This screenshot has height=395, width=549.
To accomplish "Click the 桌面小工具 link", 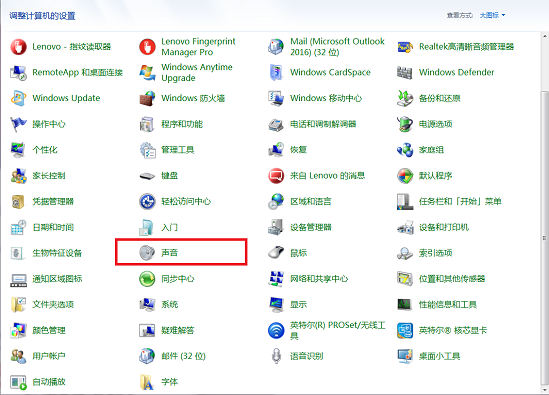I will (x=439, y=356).
